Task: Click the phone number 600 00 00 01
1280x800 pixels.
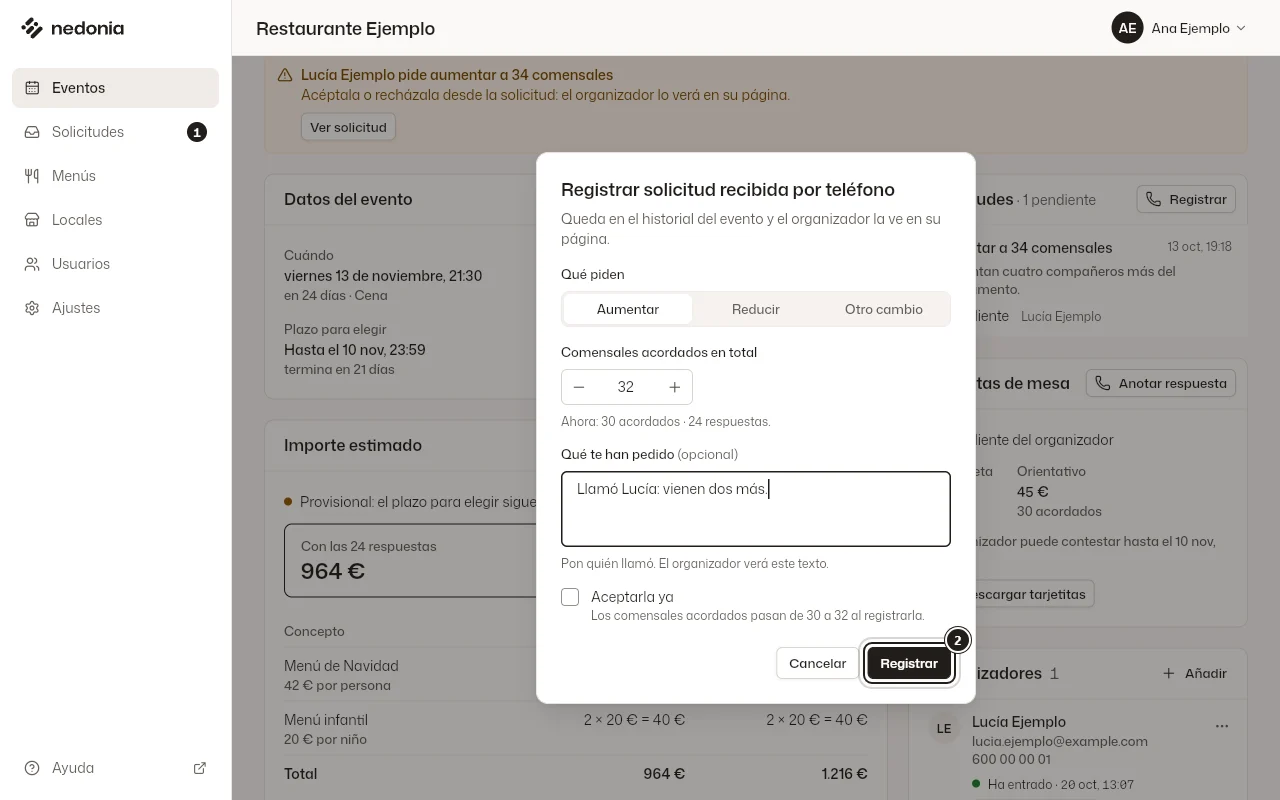Action: pyautogui.click(x=1011, y=759)
